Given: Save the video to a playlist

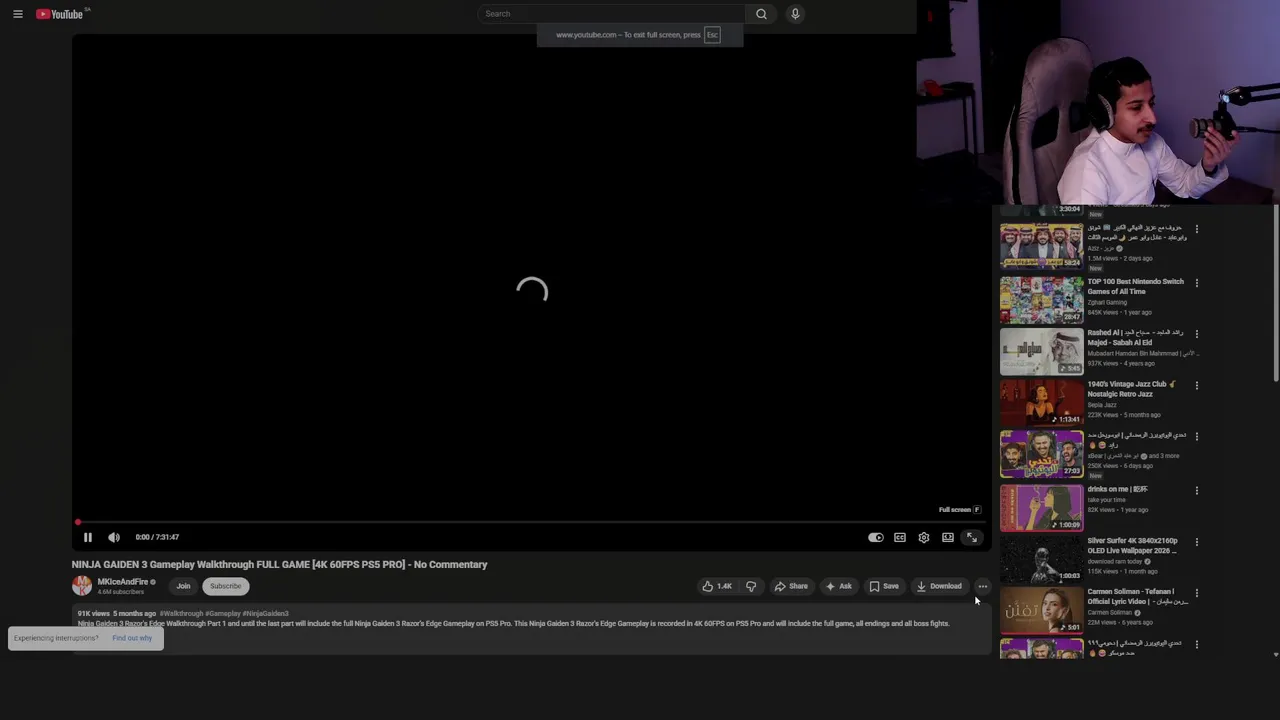Looking at the screenshot, I should 884,586.
